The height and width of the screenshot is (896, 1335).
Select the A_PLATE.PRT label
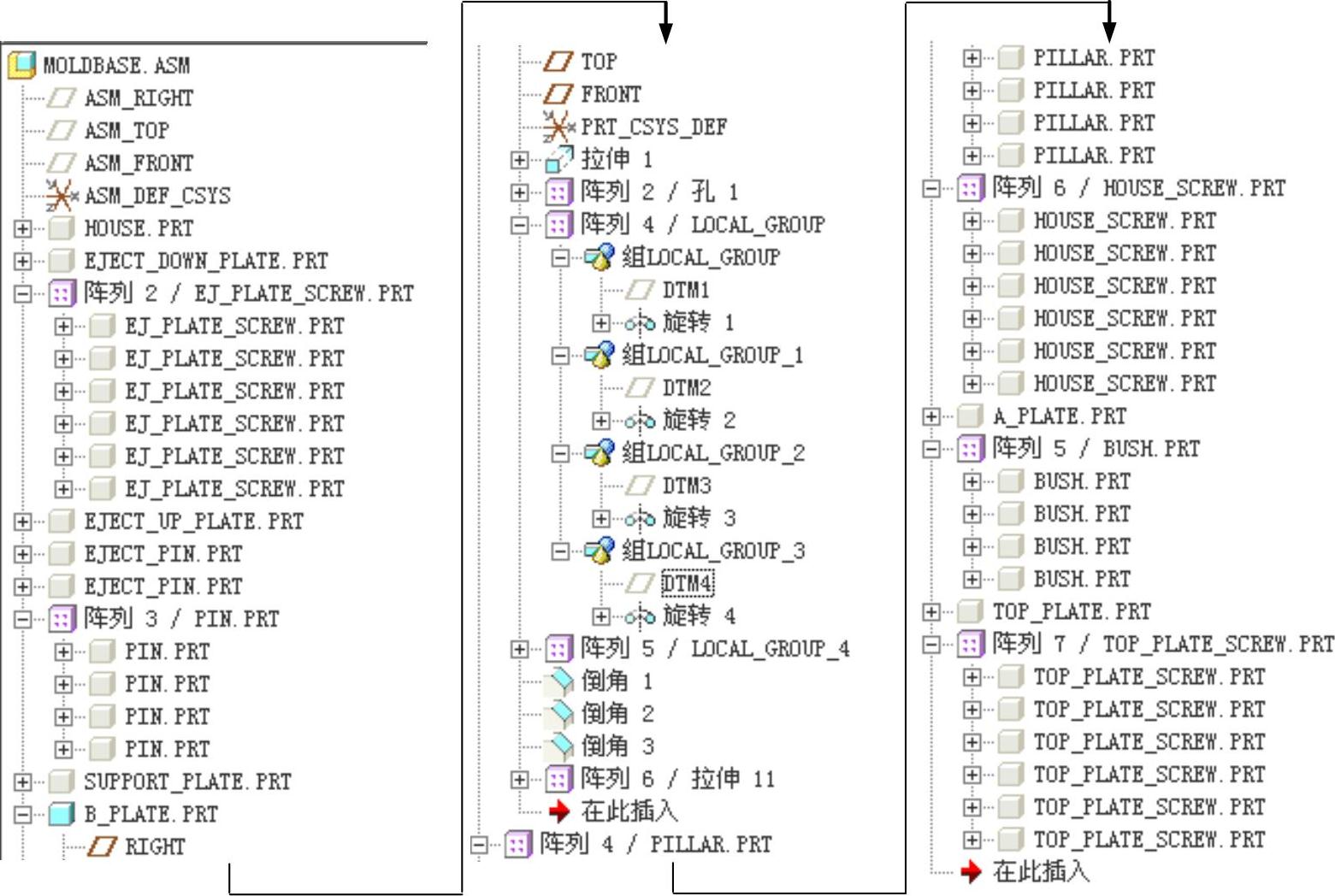pos(1060,416)
